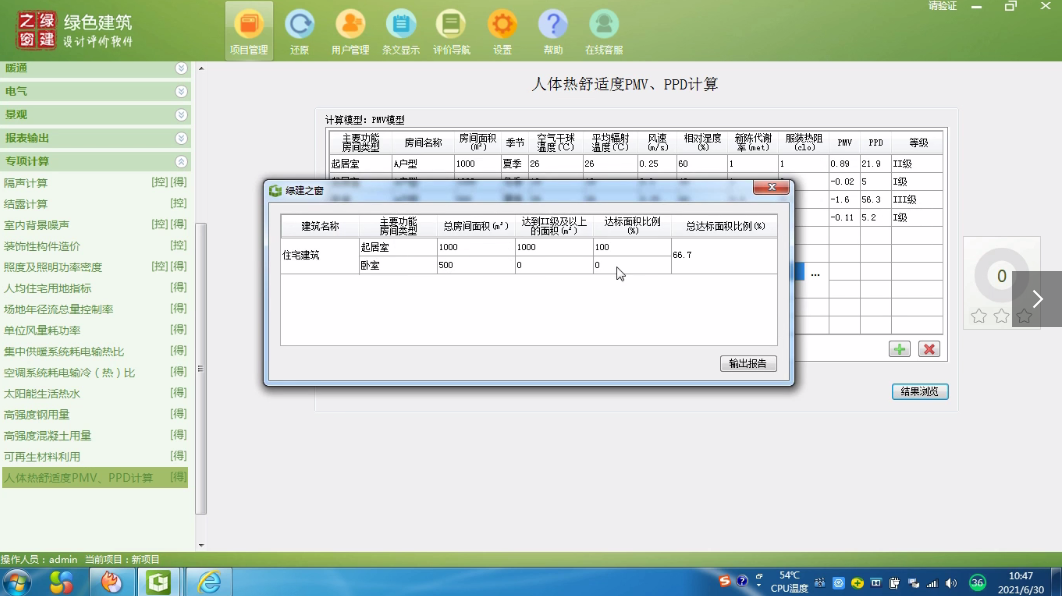Click the right chevron arrow on side panel
This screenshot has height=596, width=1062.
[x=1037, y=299]
